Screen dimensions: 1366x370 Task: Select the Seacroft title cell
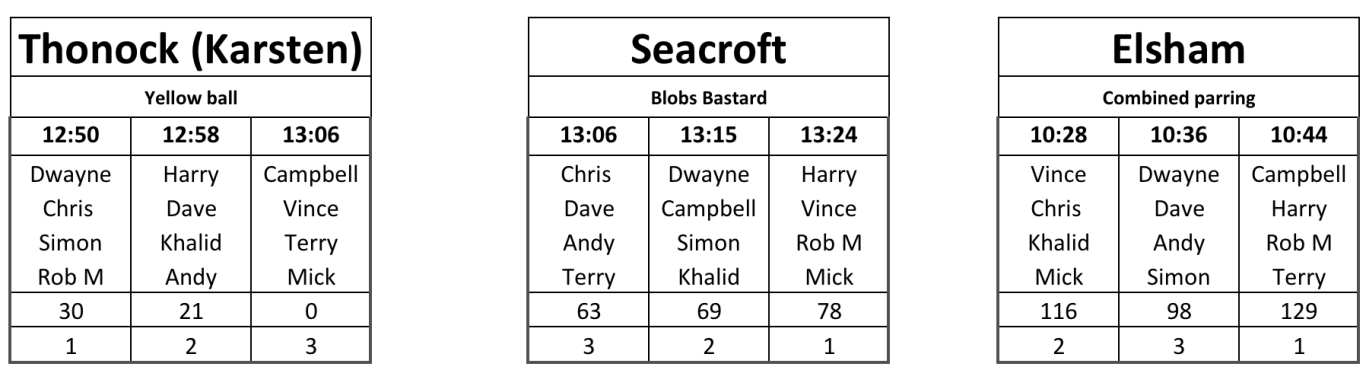click(x=709, y=49)
